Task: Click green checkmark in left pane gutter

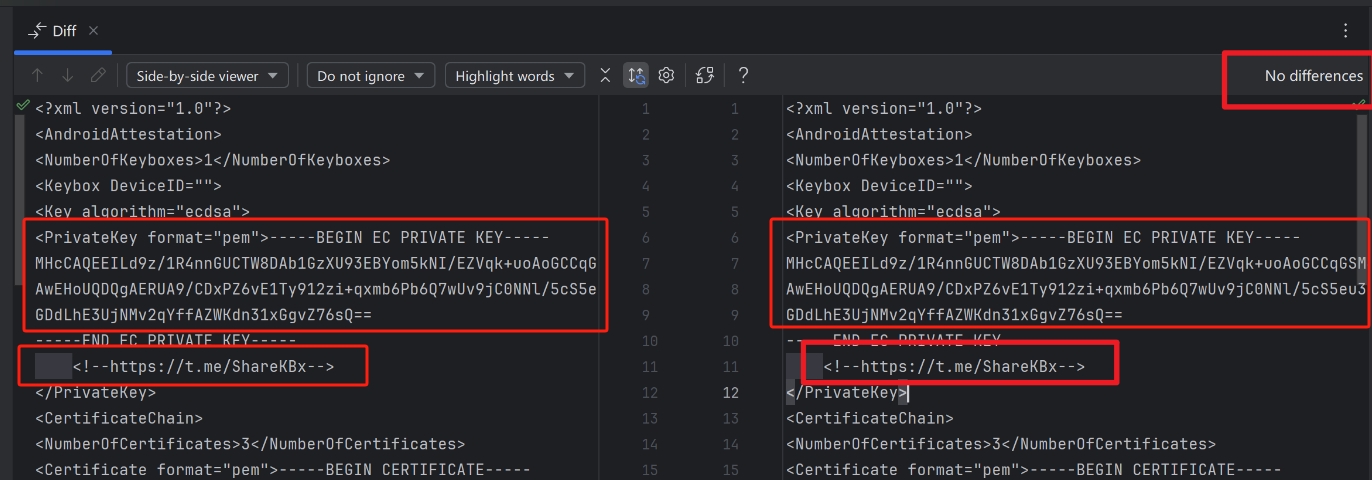Action: coord(22,104)
